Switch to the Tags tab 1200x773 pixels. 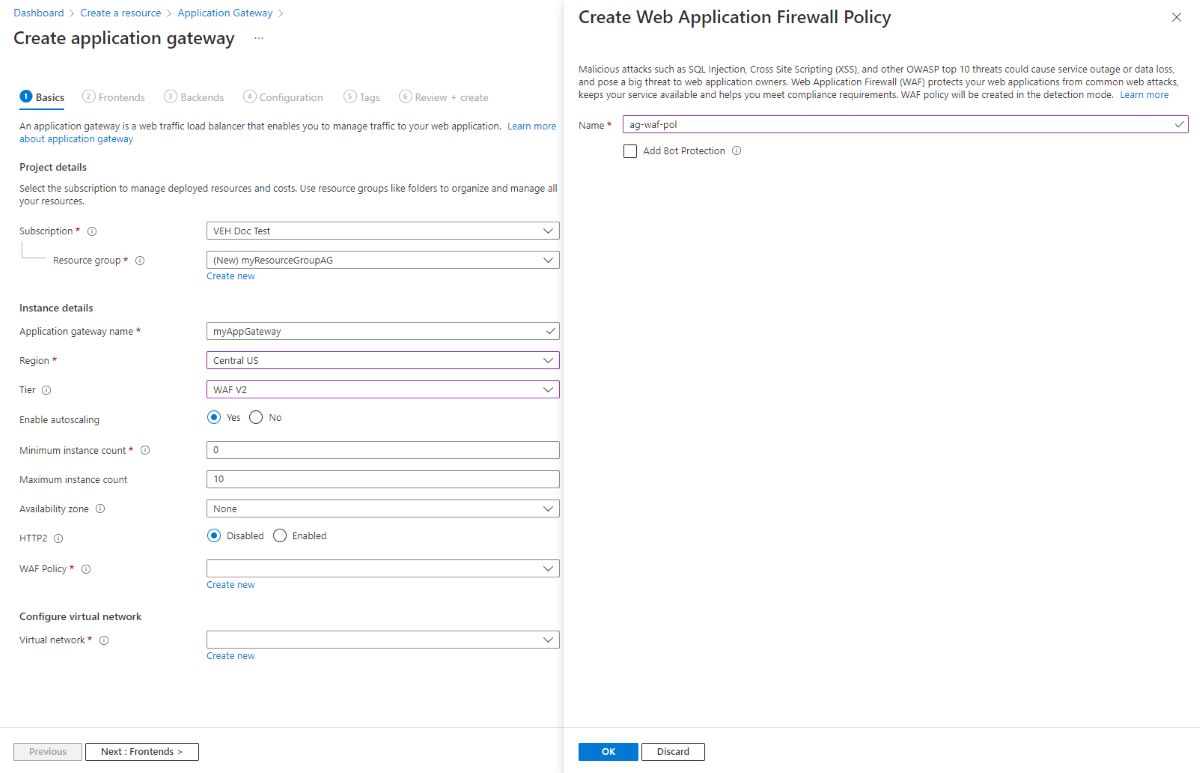361,97
